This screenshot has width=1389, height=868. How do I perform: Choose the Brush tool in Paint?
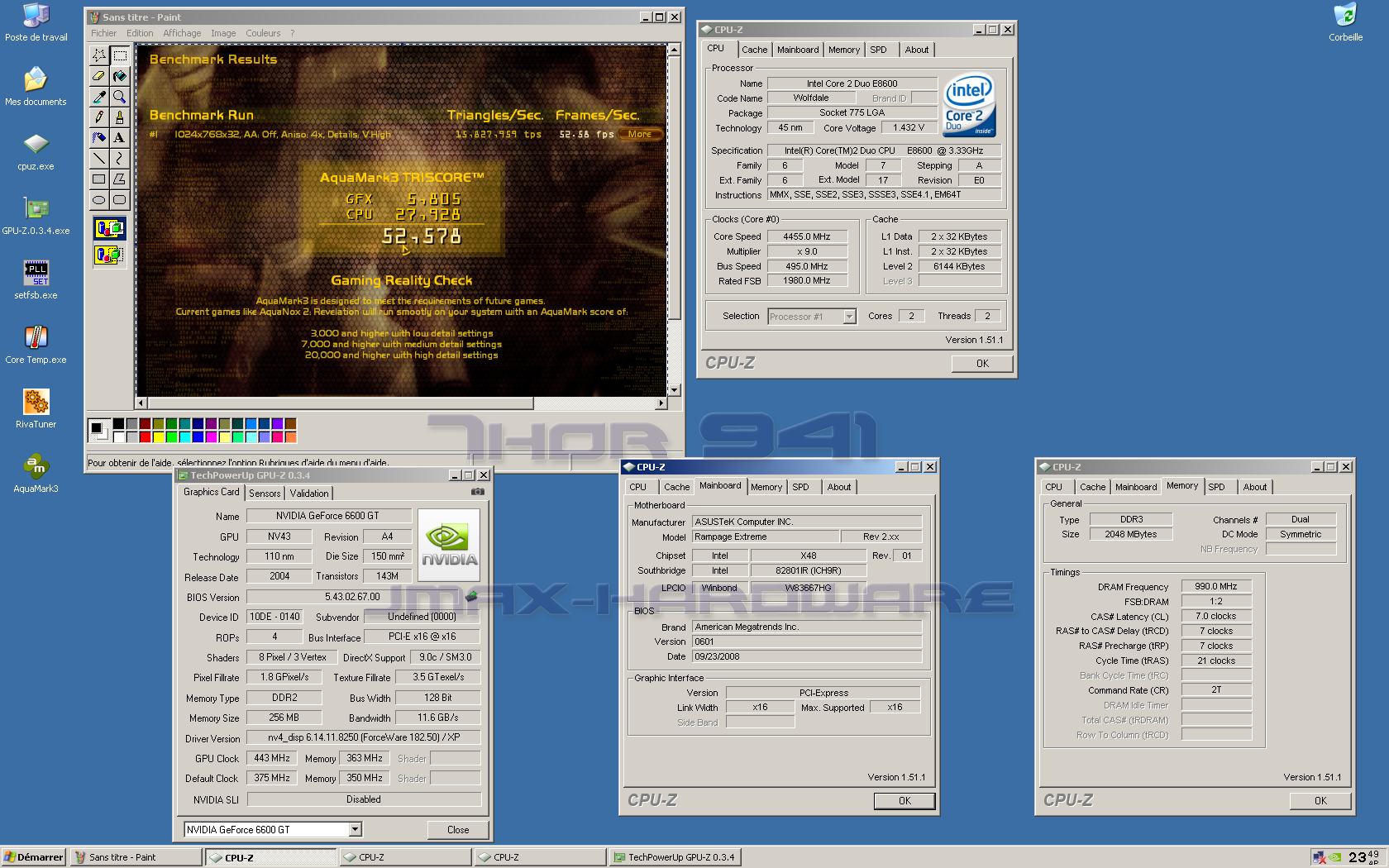(120, 117)
